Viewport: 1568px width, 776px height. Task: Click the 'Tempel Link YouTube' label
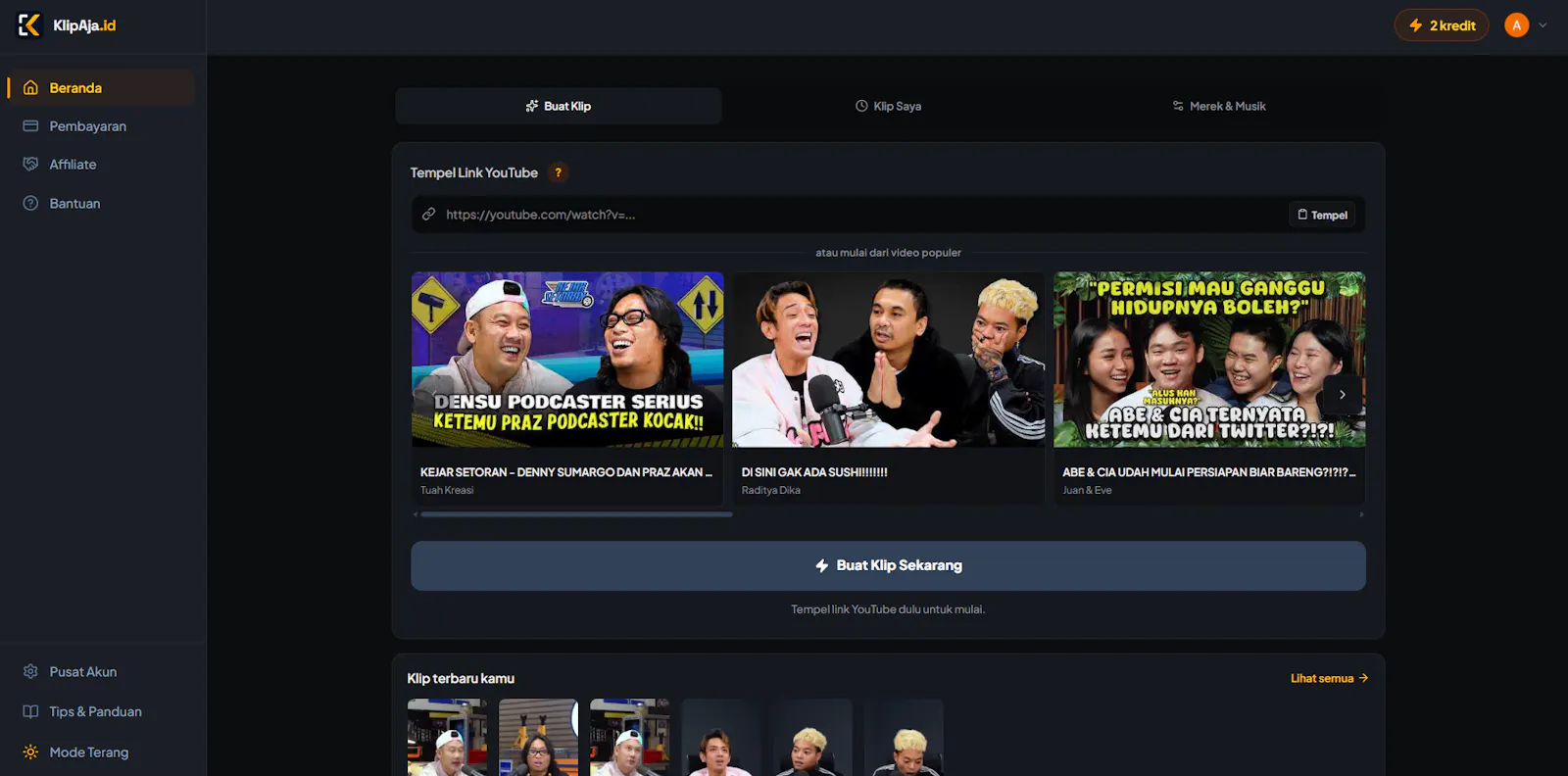pyautogui.click(x=474, y=172)
